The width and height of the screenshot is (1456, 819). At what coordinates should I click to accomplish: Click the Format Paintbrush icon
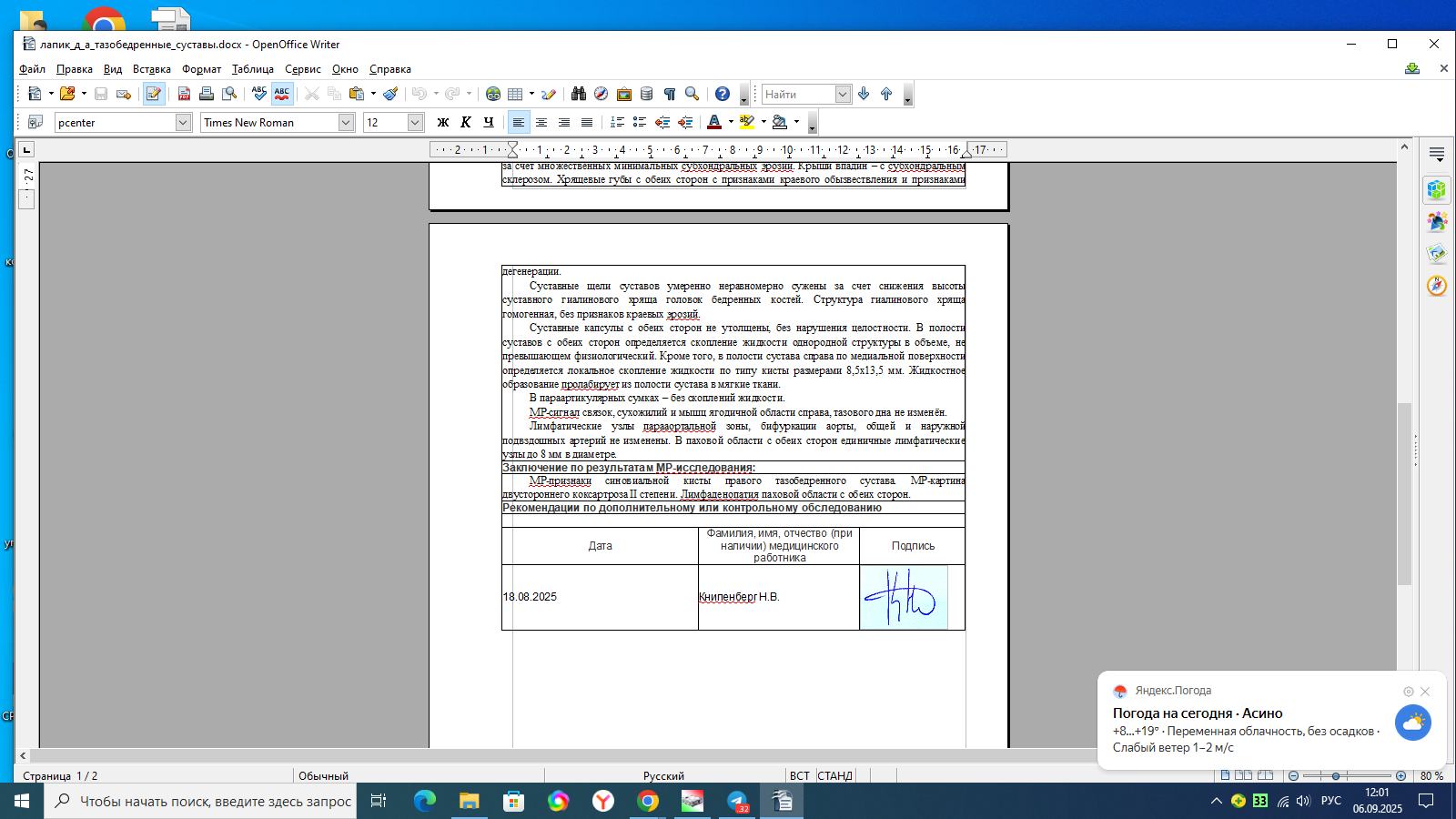click(390, 94)
